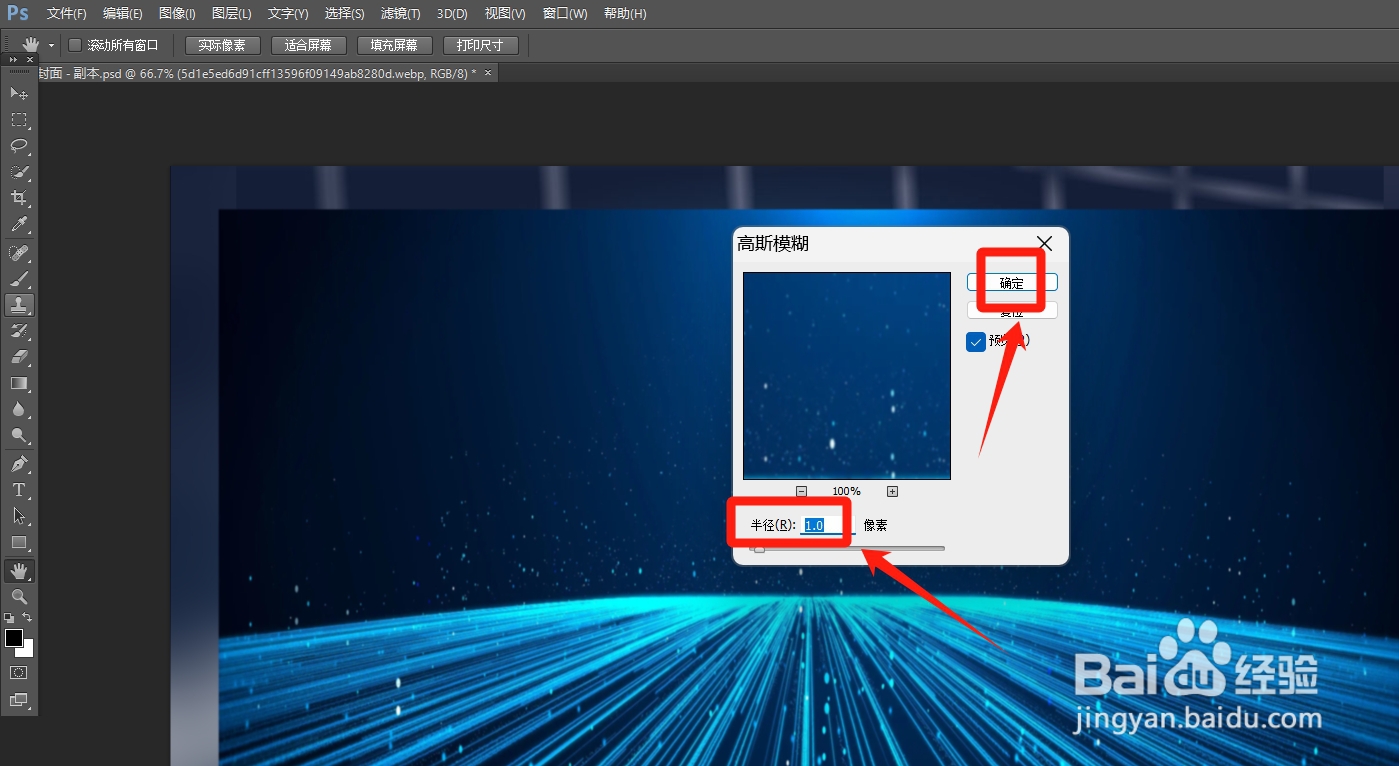
Task: Select the Spot Healing Brush tool
Action: pyautogui.click(x=19, y=253)
